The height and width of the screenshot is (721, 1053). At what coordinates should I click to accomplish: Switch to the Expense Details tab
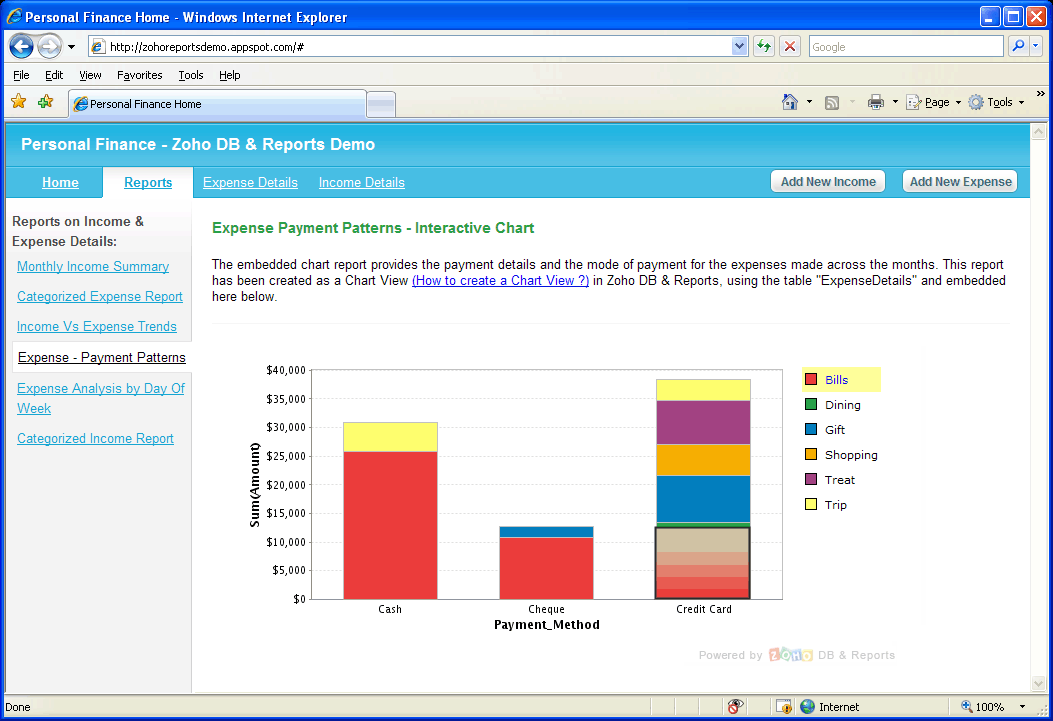coord(250,182)
